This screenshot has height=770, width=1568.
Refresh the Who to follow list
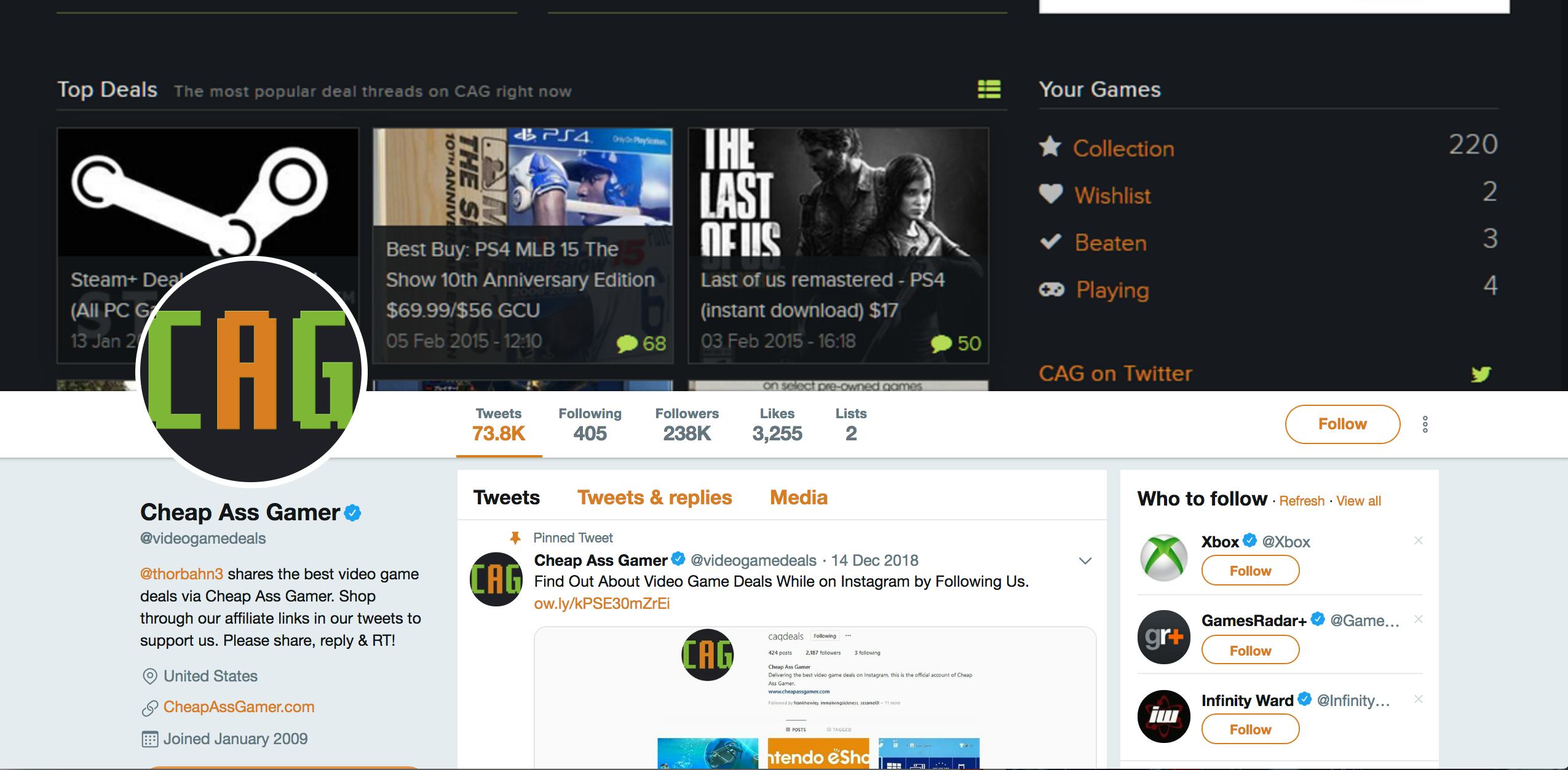[1301, 501]
